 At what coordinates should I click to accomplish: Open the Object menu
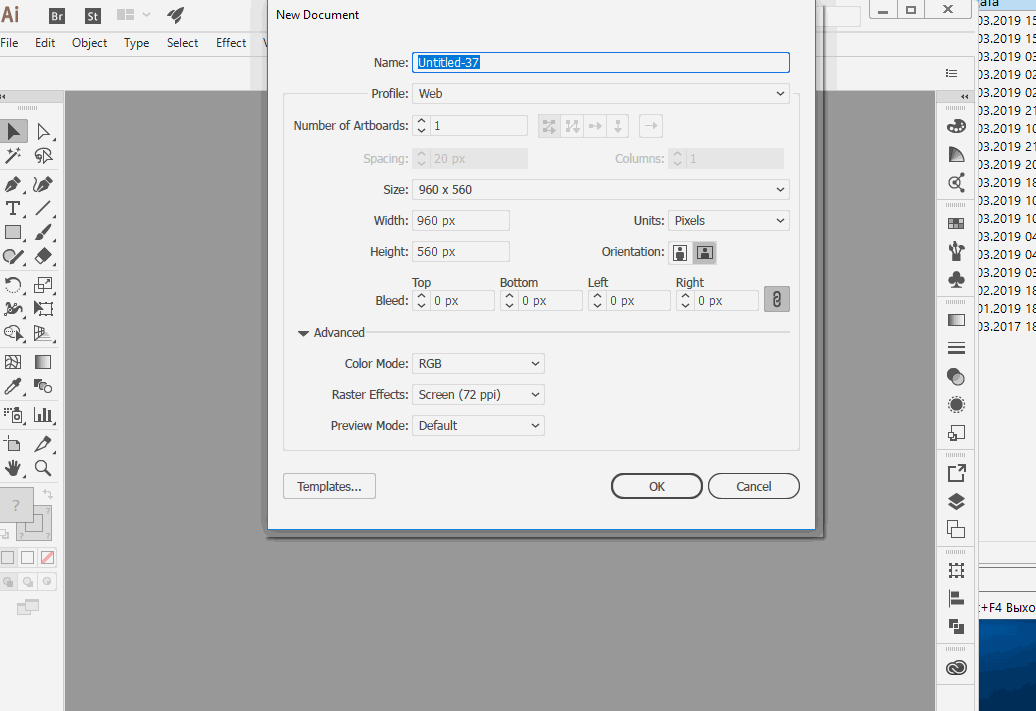coord(89,43)
